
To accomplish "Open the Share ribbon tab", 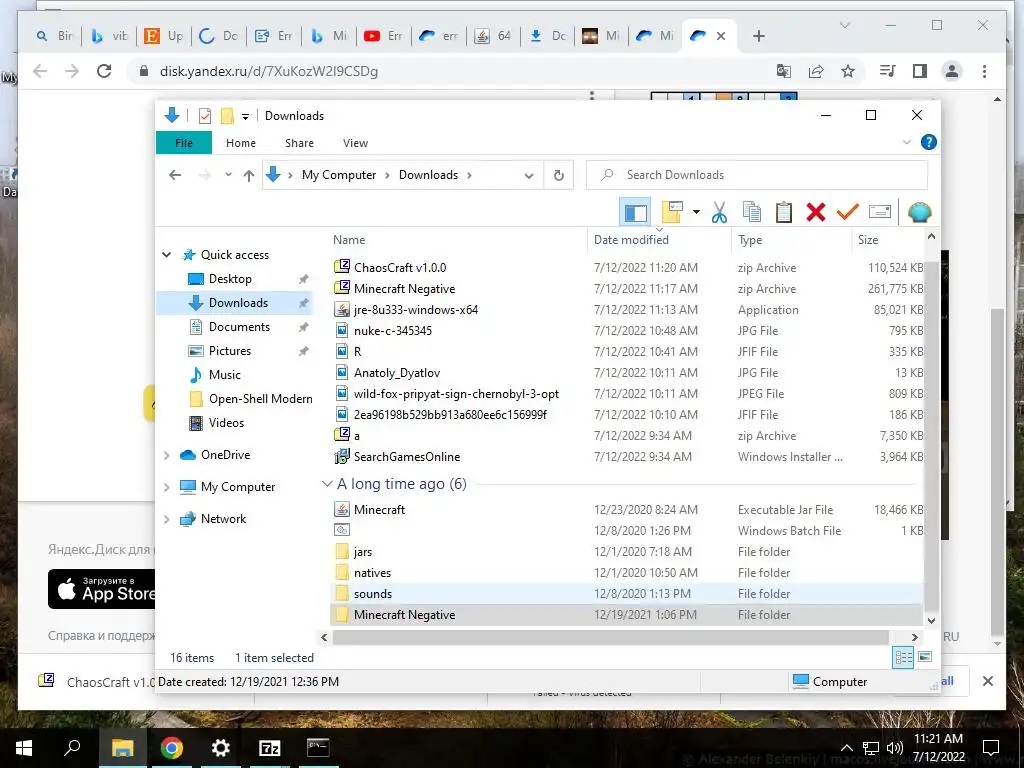I will click(x=299, y=143).
